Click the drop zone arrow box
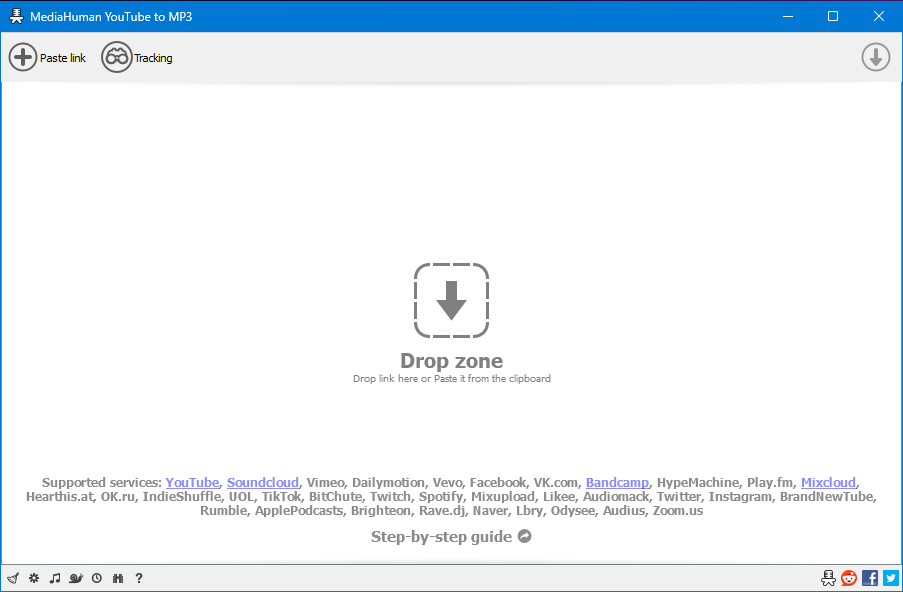The width and height of the screenshot is (903, 592). [x=452, y=300]
